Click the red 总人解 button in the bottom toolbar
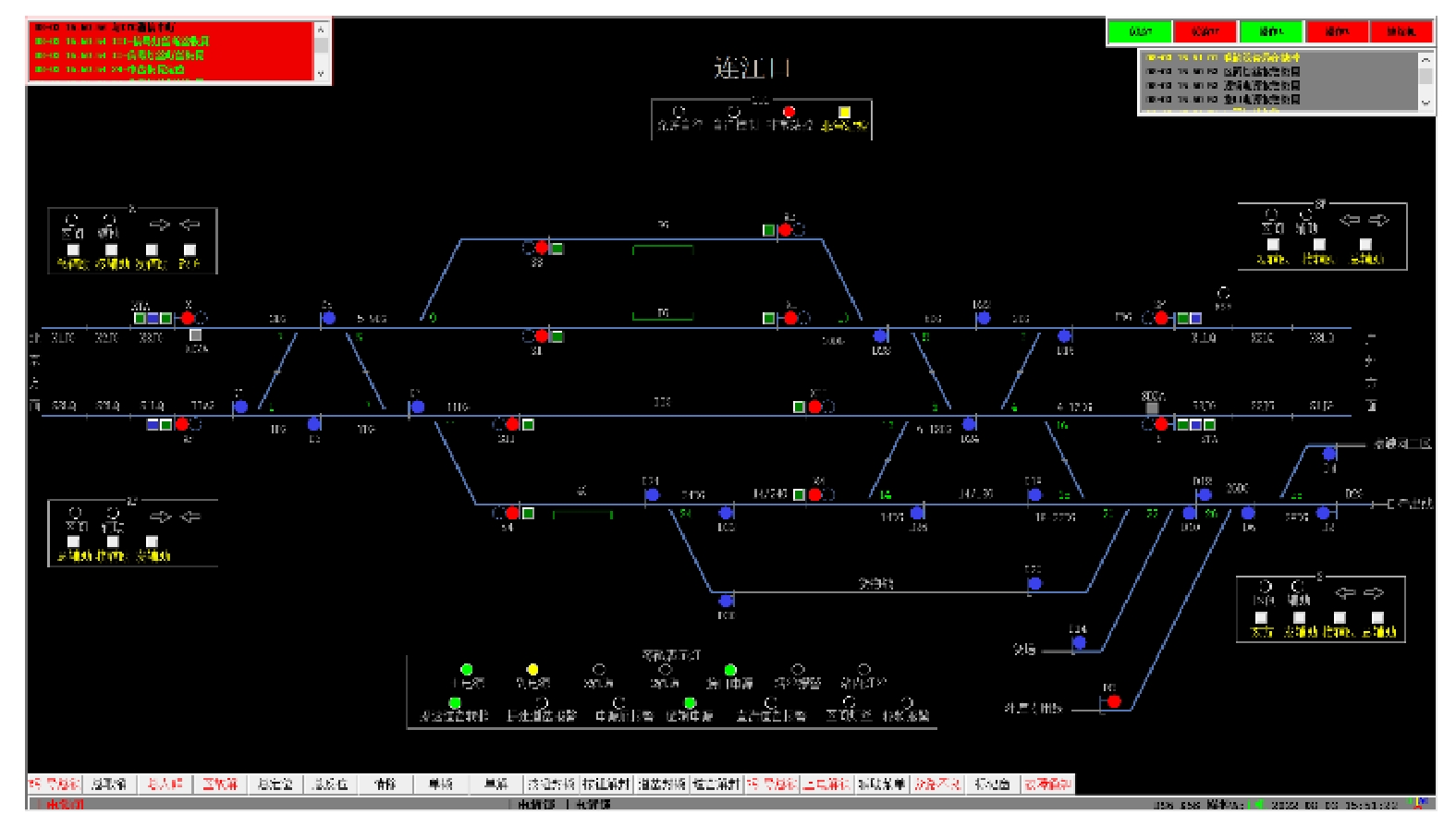Viewport: 1456px width, 827px height. pos(165,784)
